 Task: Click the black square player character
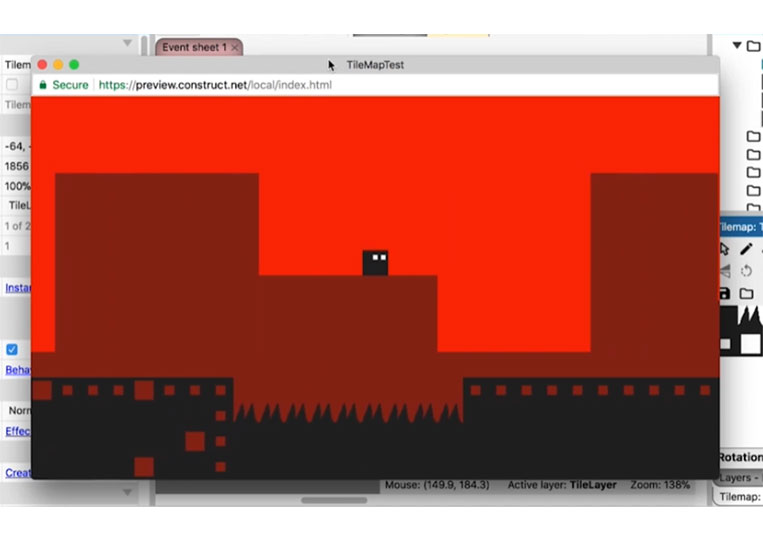pyautogui.click(x=375, y=263)
